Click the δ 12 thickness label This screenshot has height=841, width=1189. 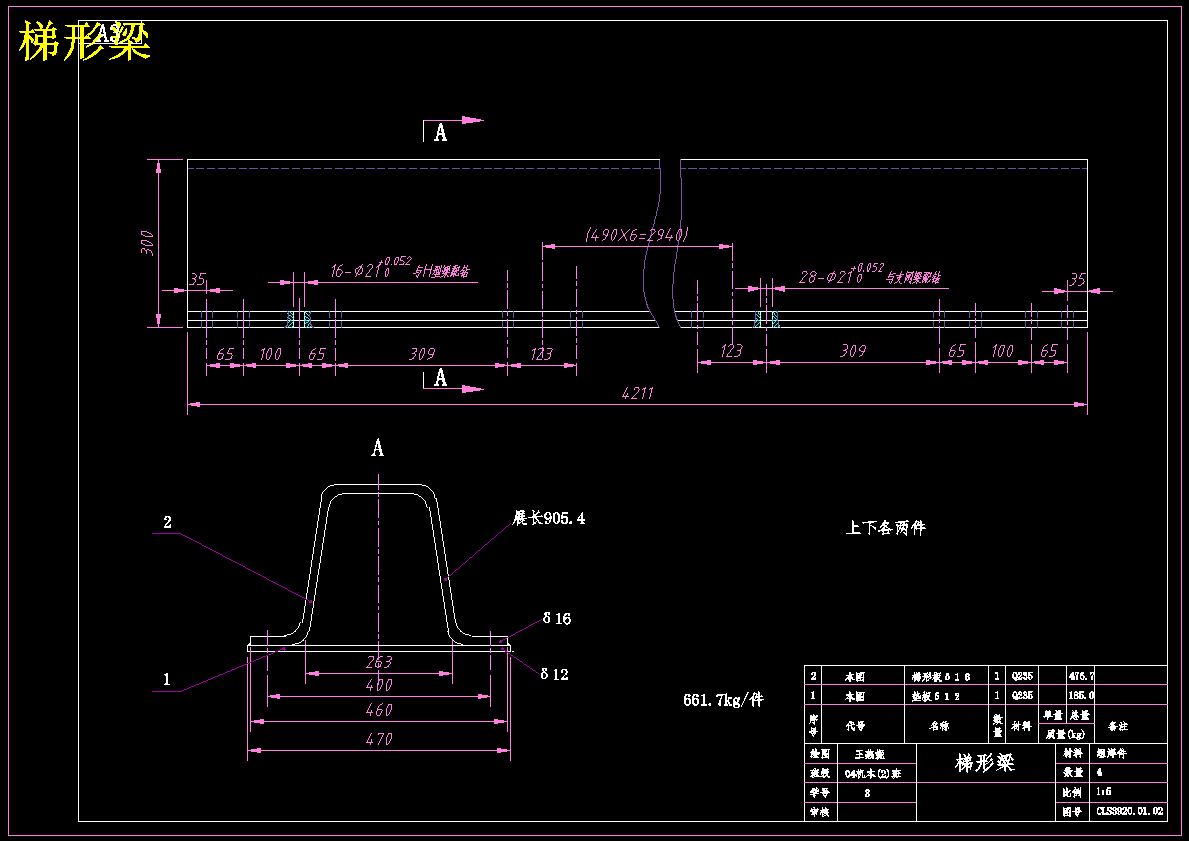(554, 674)
